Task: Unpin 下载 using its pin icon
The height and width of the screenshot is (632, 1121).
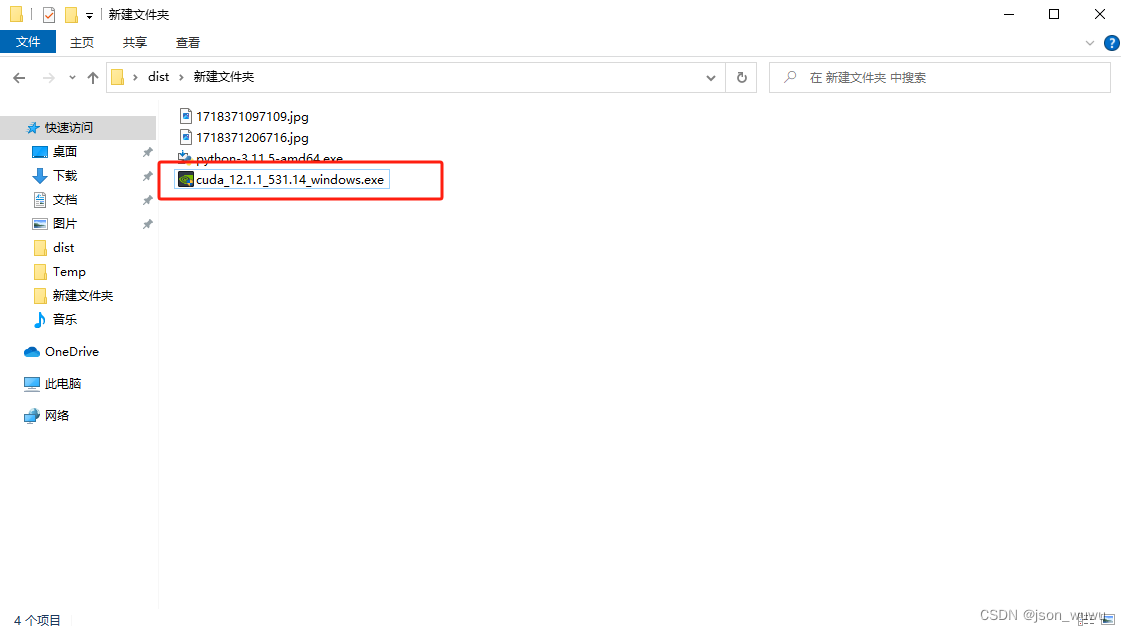Action: tap(147, 176)
